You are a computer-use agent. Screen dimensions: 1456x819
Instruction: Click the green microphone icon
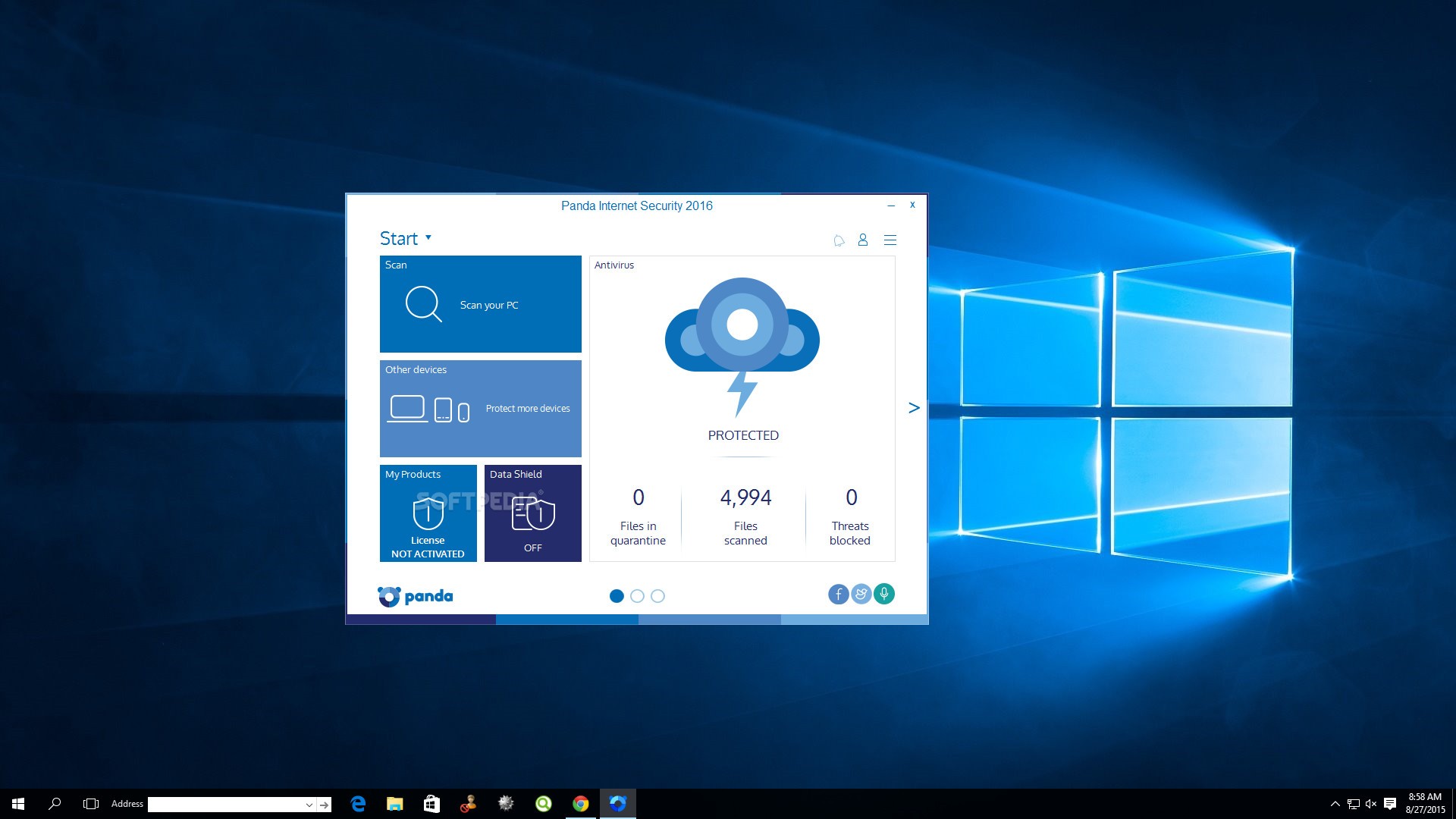pos(884,595)
